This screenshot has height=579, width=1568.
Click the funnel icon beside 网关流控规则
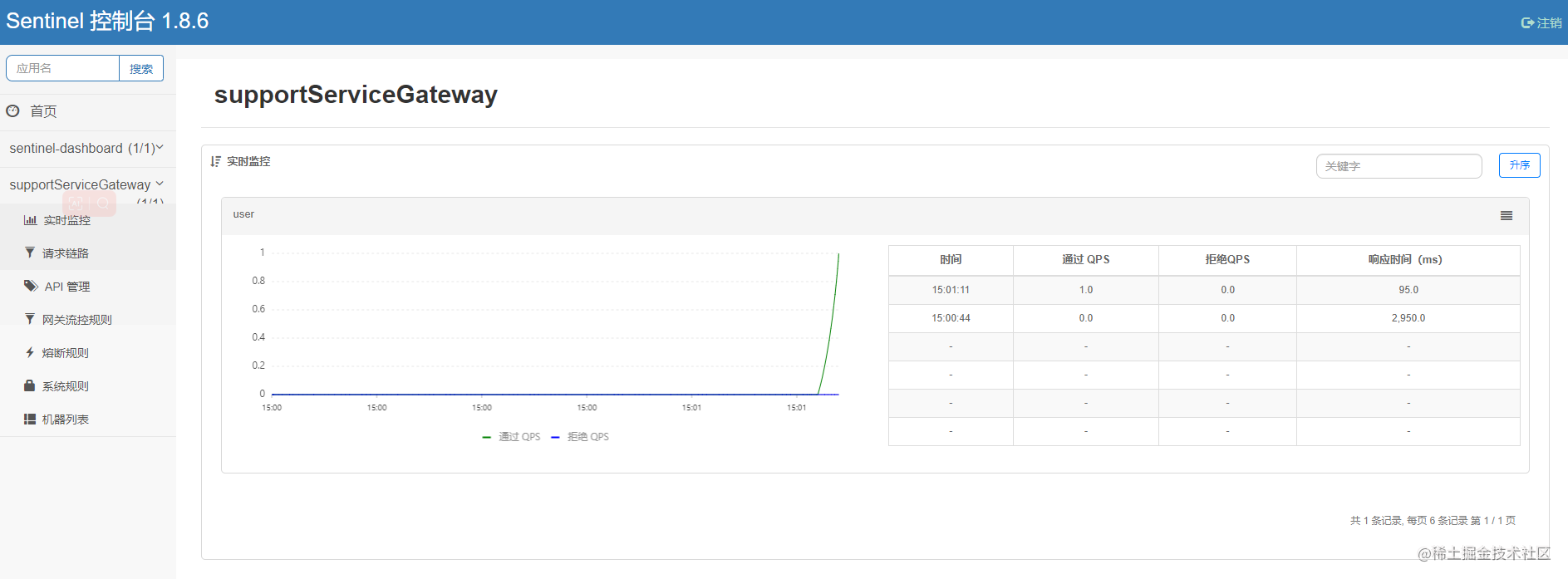click(30, 319)
